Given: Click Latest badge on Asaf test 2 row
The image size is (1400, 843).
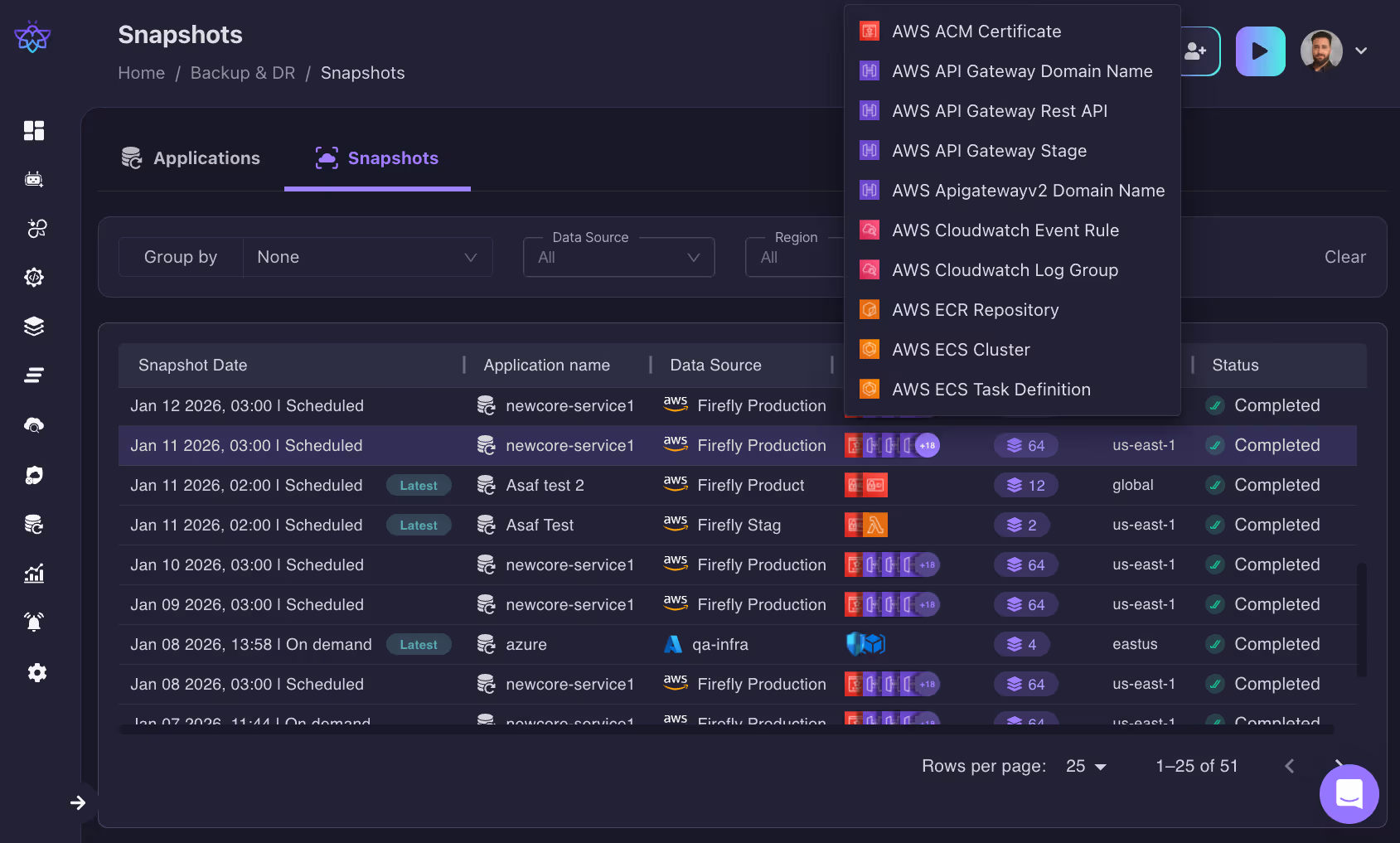Looking at the screenshot, I should pos(419,486).
